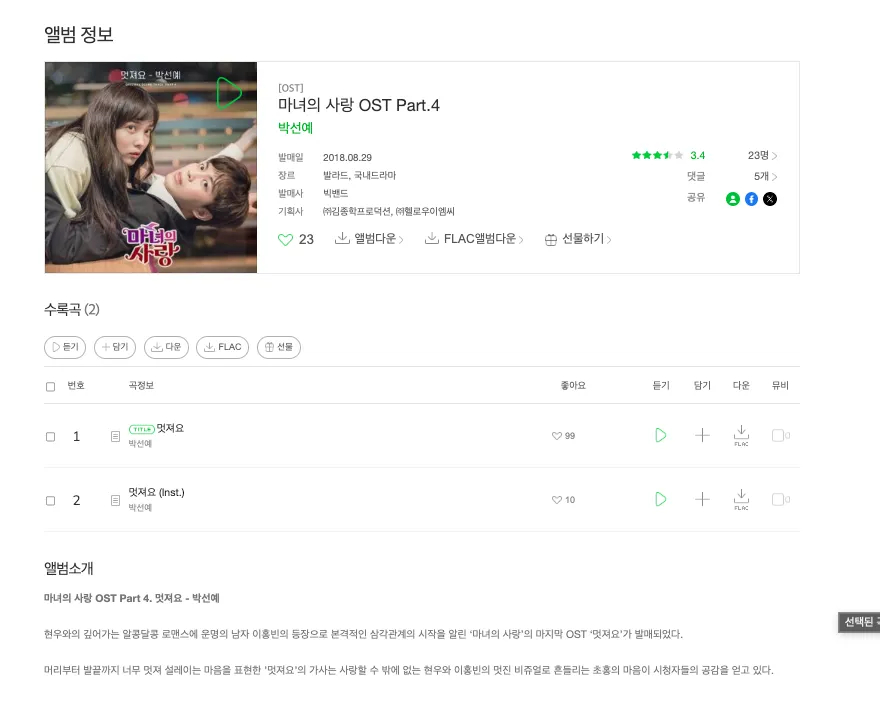The image size is (880, 717).
Task: Play the album from the cover art button
Action: pos(229,93)
